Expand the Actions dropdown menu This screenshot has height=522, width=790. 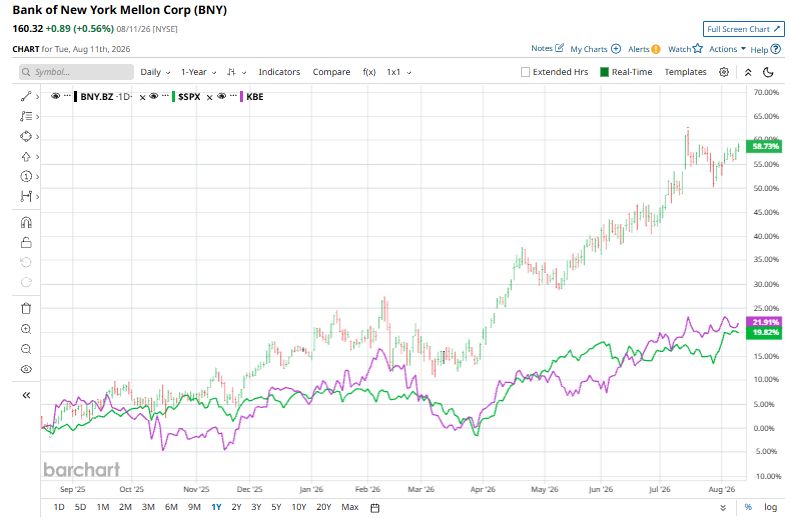[x=728, y=49]
